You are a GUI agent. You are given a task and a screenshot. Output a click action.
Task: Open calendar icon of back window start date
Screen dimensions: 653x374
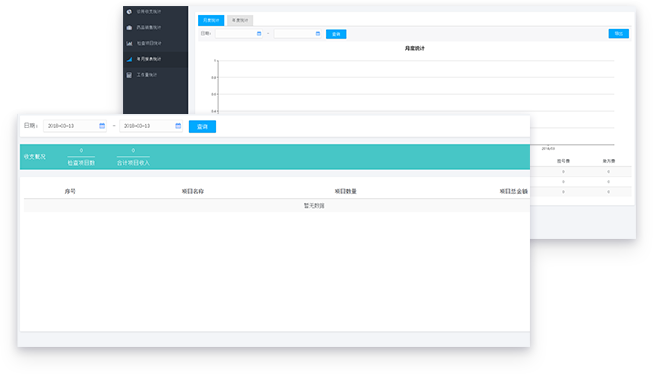(259, 34)
